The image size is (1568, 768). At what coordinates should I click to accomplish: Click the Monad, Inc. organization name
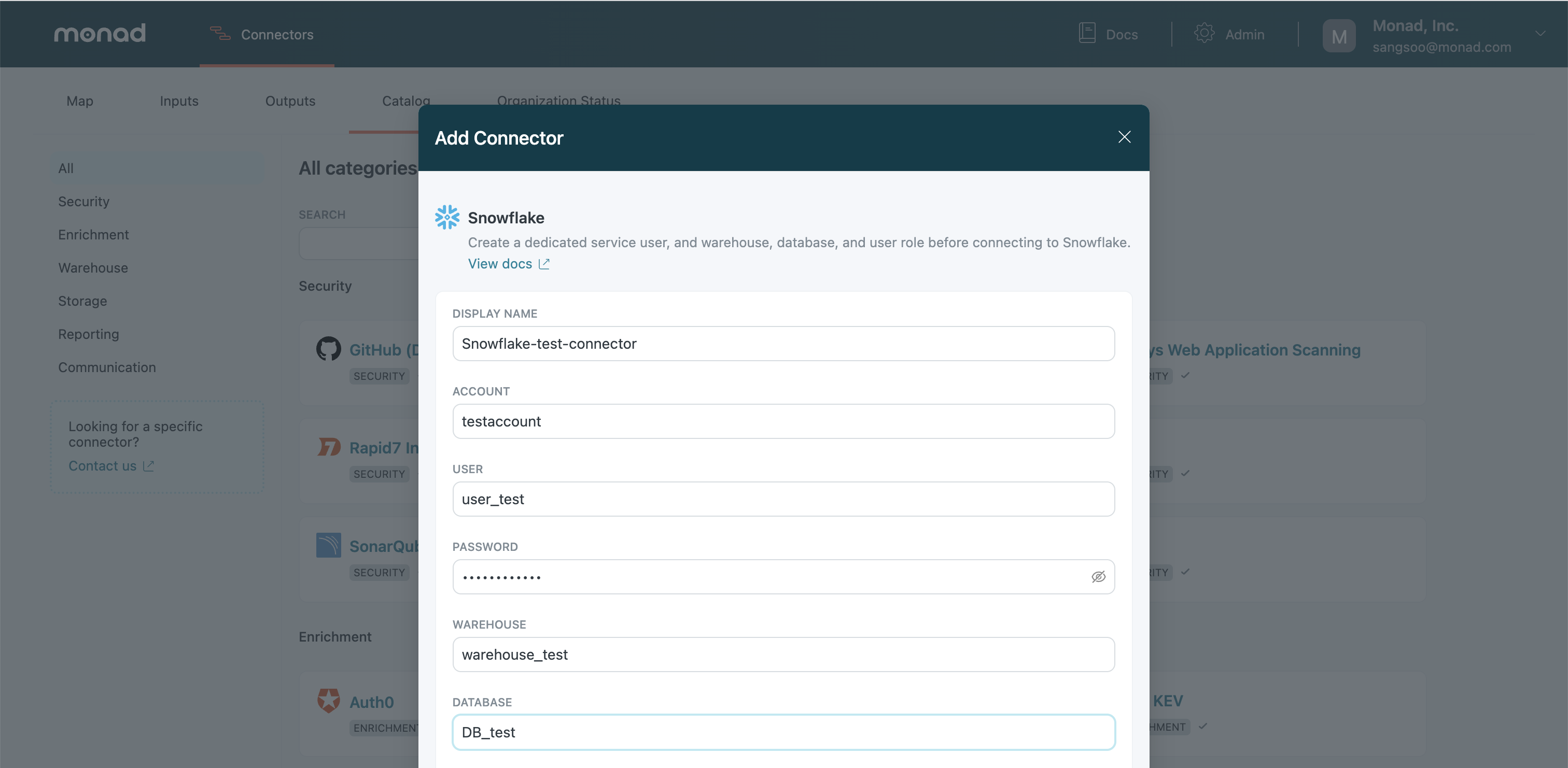(x=1415, y=25)
